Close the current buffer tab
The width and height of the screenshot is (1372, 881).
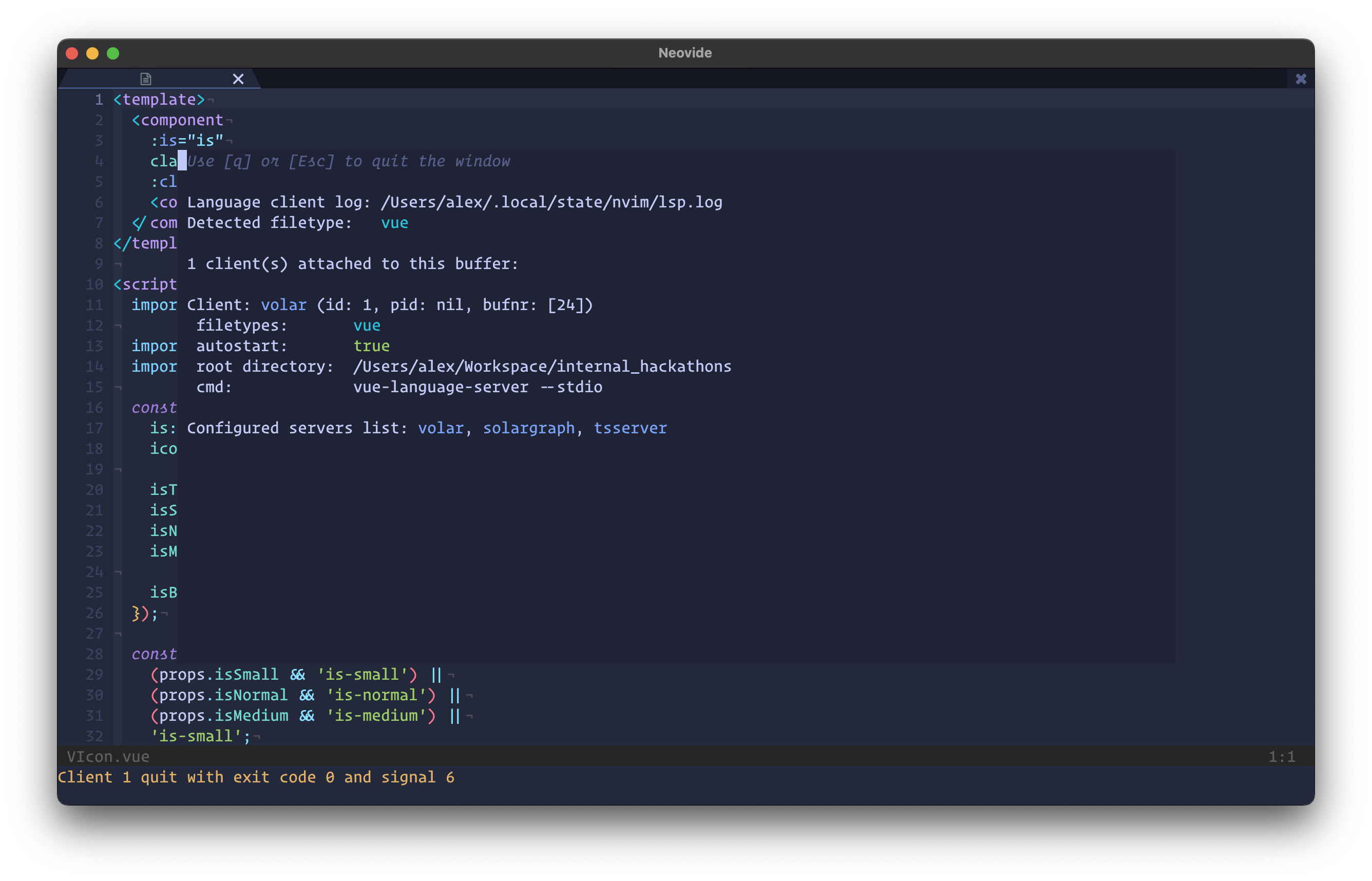tap(238, 79)
